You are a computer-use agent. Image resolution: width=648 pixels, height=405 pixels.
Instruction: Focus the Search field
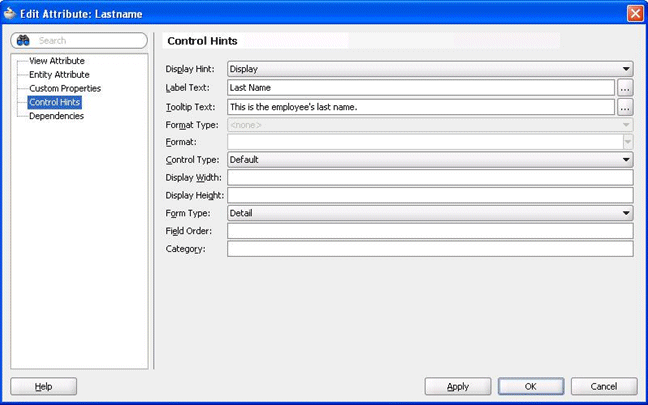pos(79,40)
